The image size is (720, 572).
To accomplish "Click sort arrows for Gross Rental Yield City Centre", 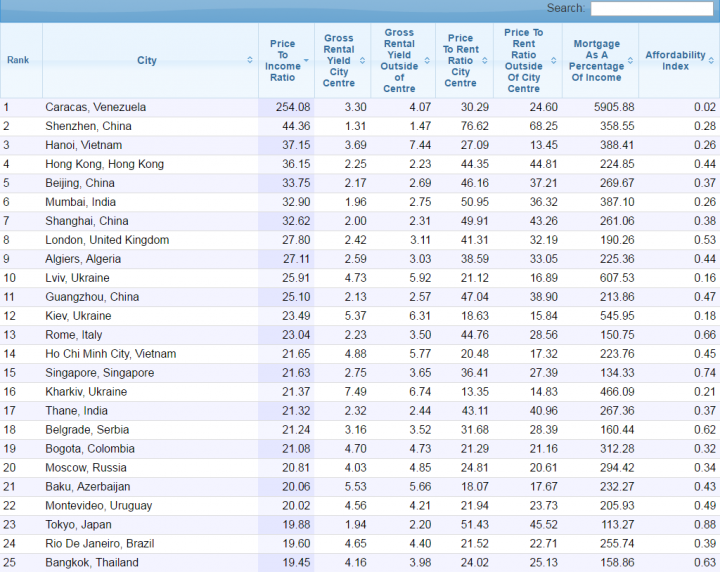I will click(362, 60).
